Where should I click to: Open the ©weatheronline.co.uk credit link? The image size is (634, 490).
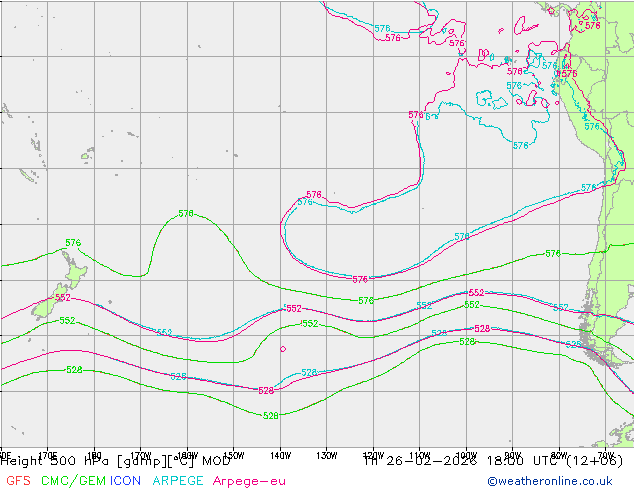coord(550,481)
